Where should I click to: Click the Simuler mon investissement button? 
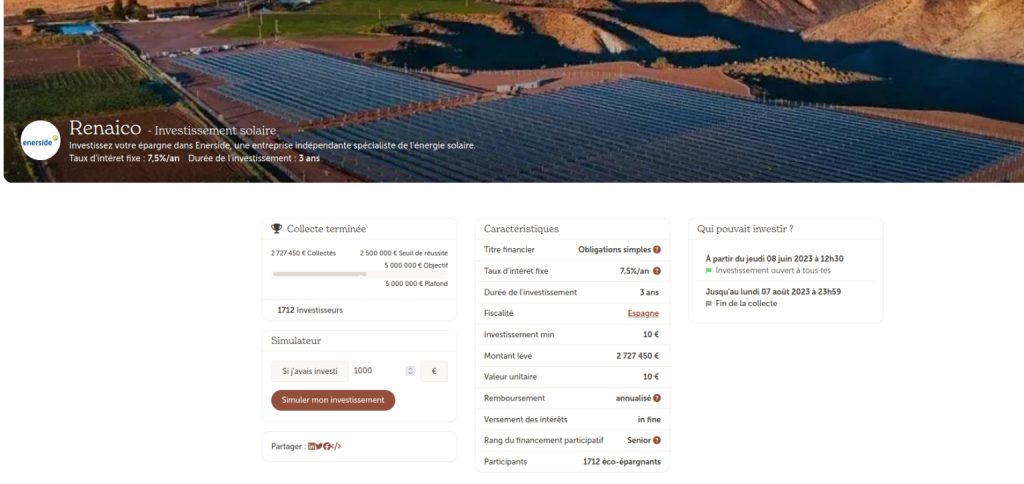pyautogui.click(x=333, y=400)
